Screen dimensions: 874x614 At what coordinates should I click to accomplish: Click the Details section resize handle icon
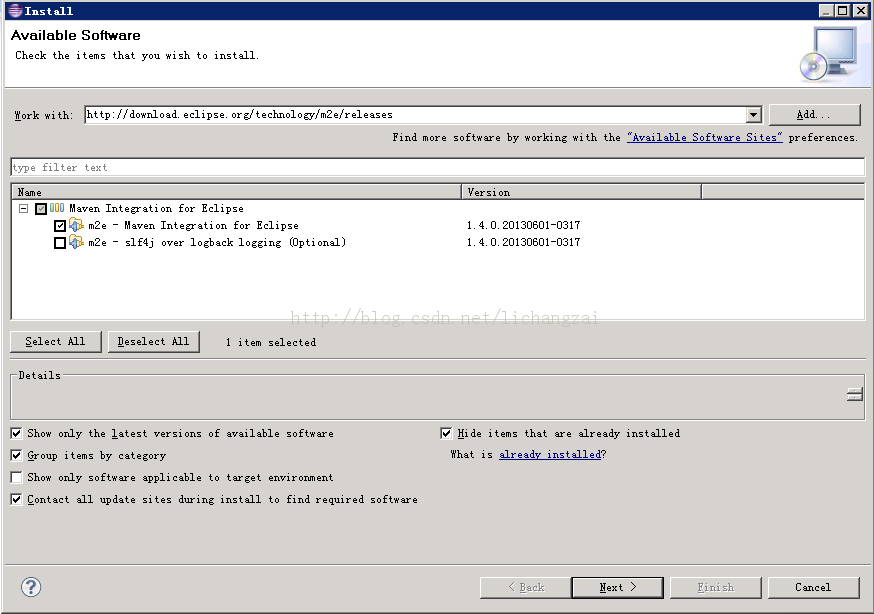[854, 395]
